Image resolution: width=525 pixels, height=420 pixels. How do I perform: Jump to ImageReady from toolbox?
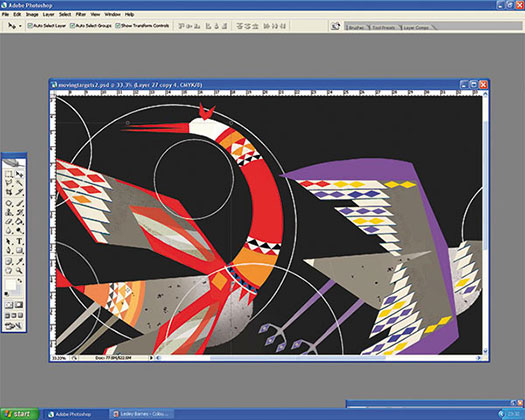coord(14,325)
